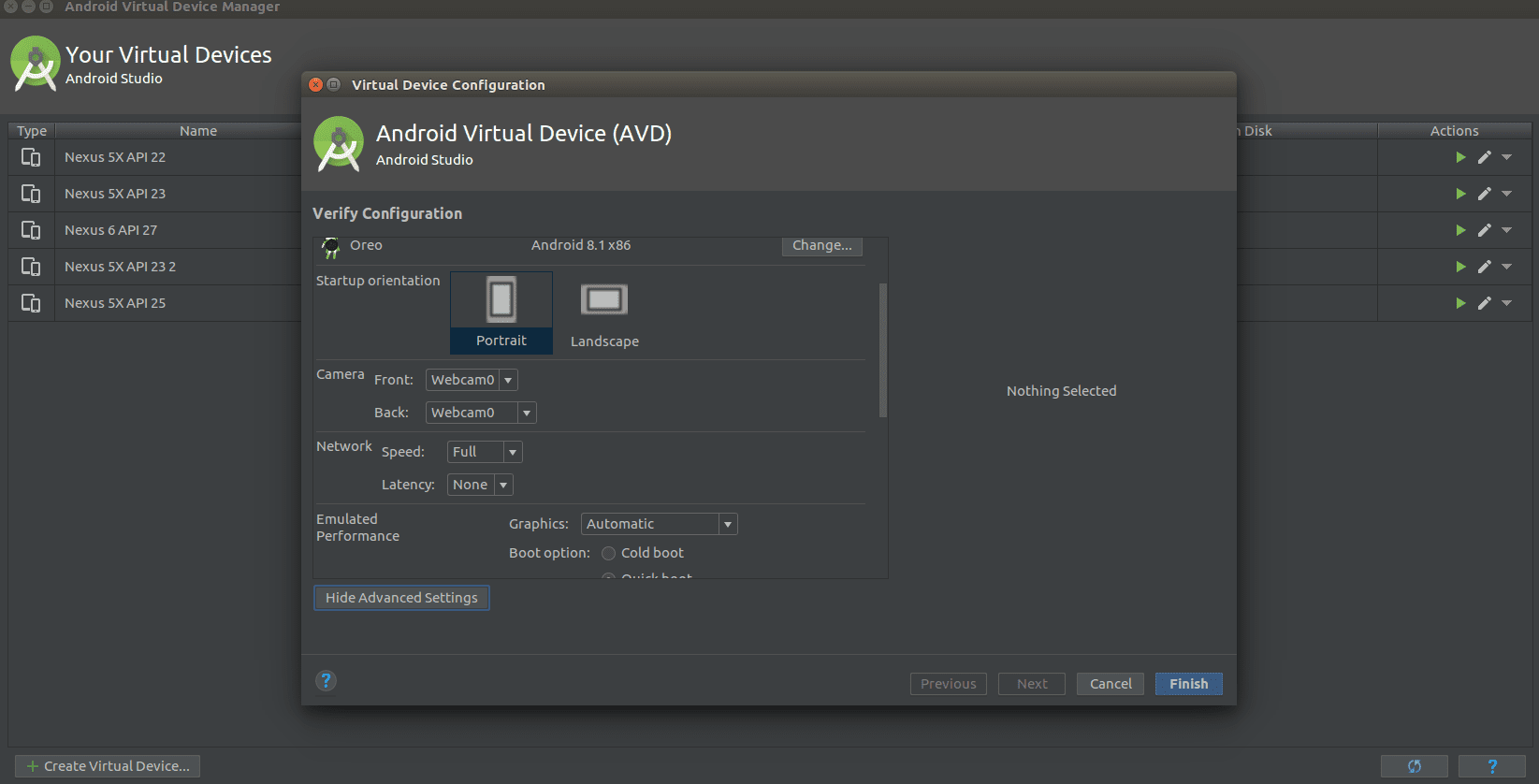Open the Back camera dropdown

[x=480, y=413]
